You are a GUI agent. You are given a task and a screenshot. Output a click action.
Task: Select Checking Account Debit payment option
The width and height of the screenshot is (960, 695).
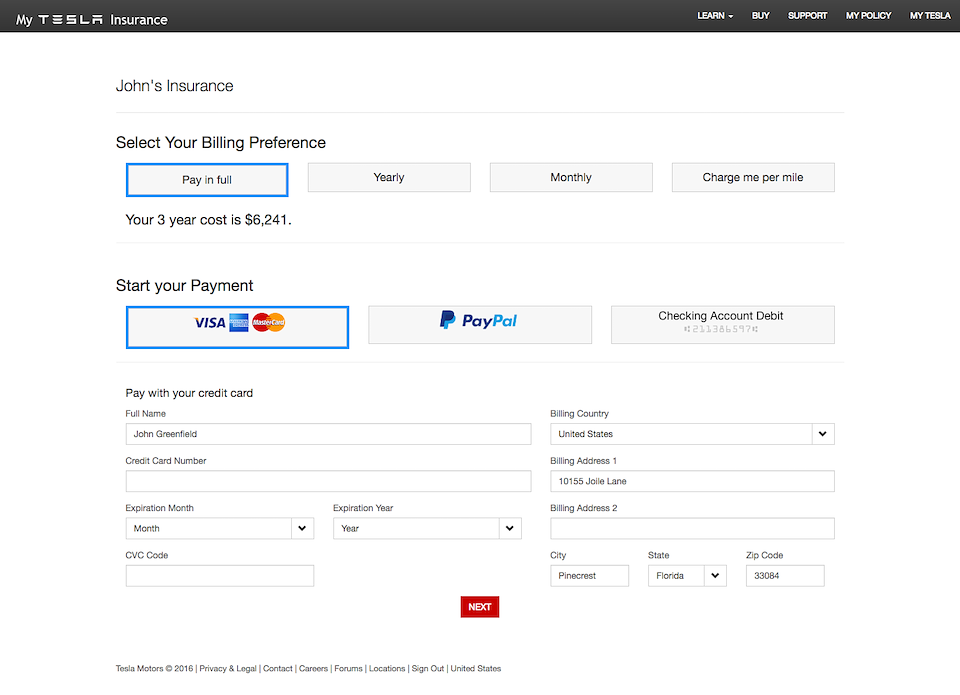722,325
